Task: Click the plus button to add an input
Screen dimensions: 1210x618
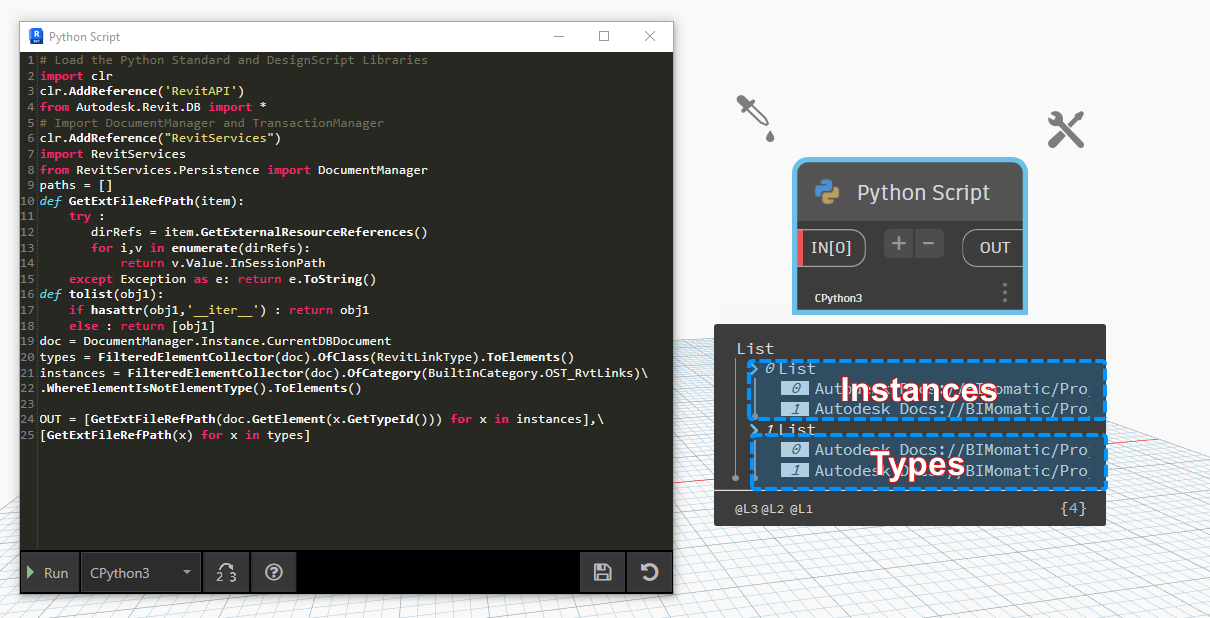Action: click(898, 243)
